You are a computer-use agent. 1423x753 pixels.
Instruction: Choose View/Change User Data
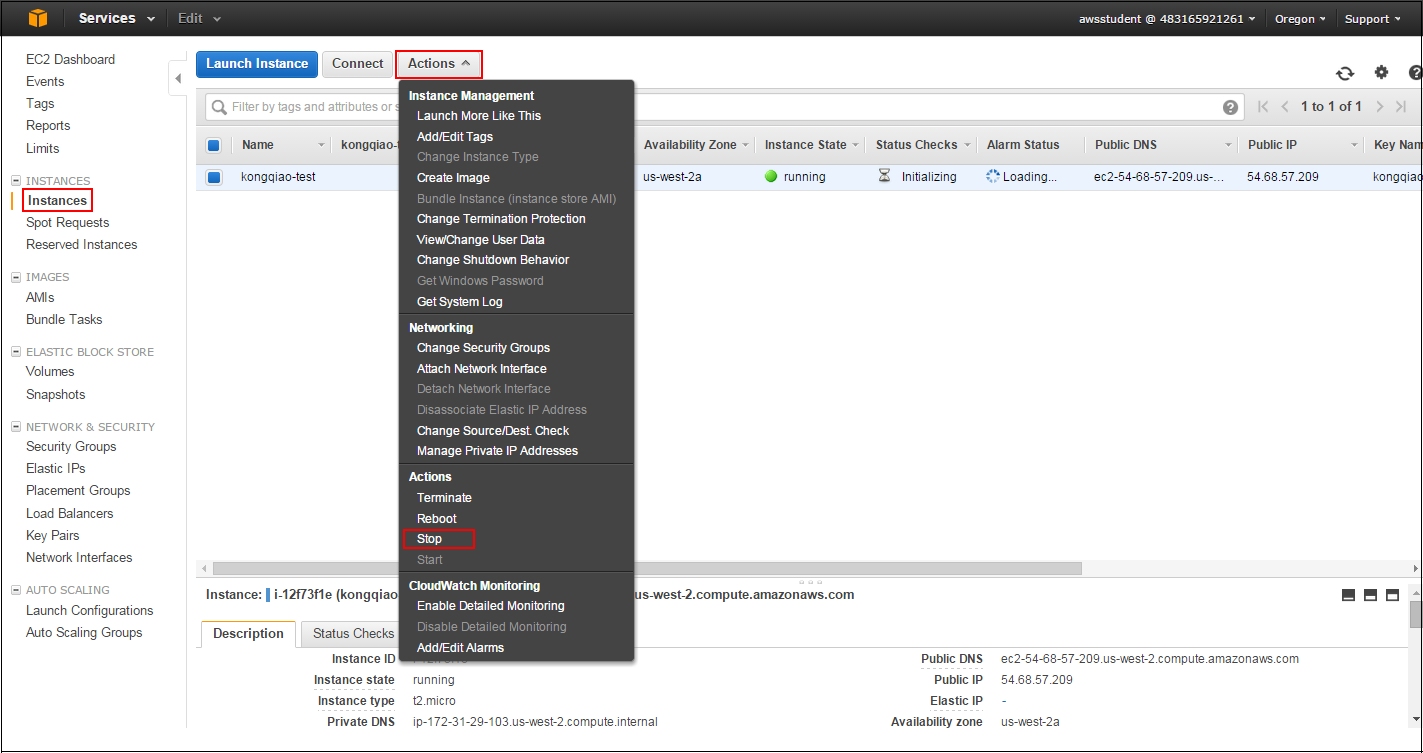(480, 240)
